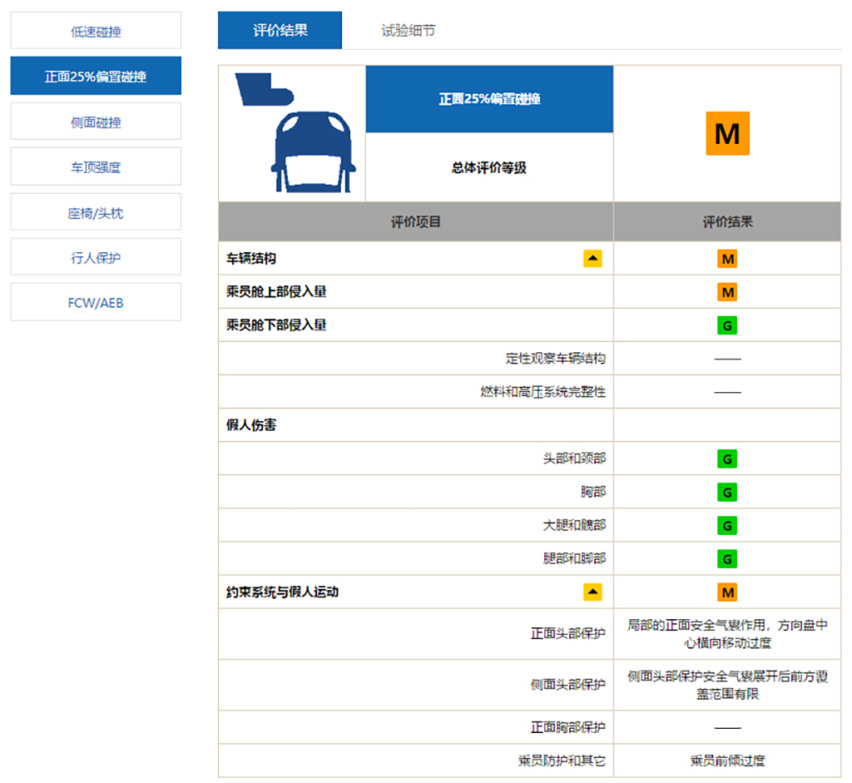Open the 行人保护 sidebar item
The width and height of the screenshot is (852, 783).
pos(96,257)
